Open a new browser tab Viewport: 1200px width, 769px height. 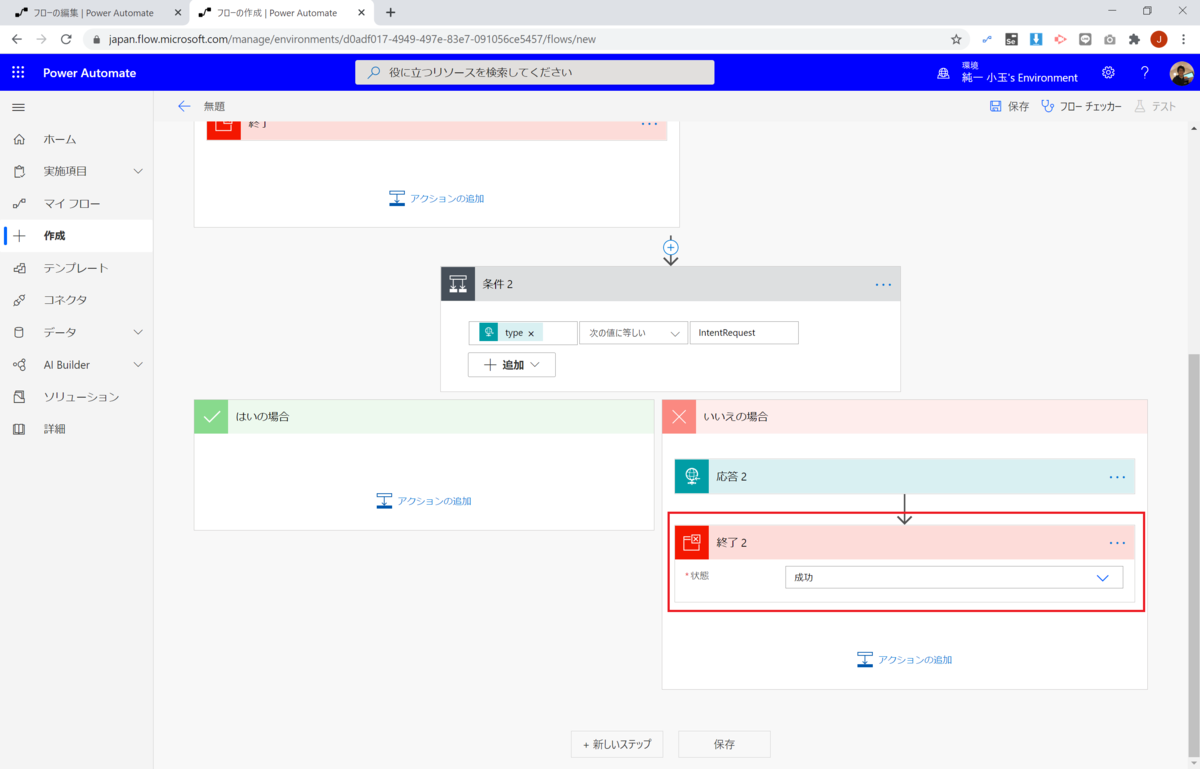390,12
